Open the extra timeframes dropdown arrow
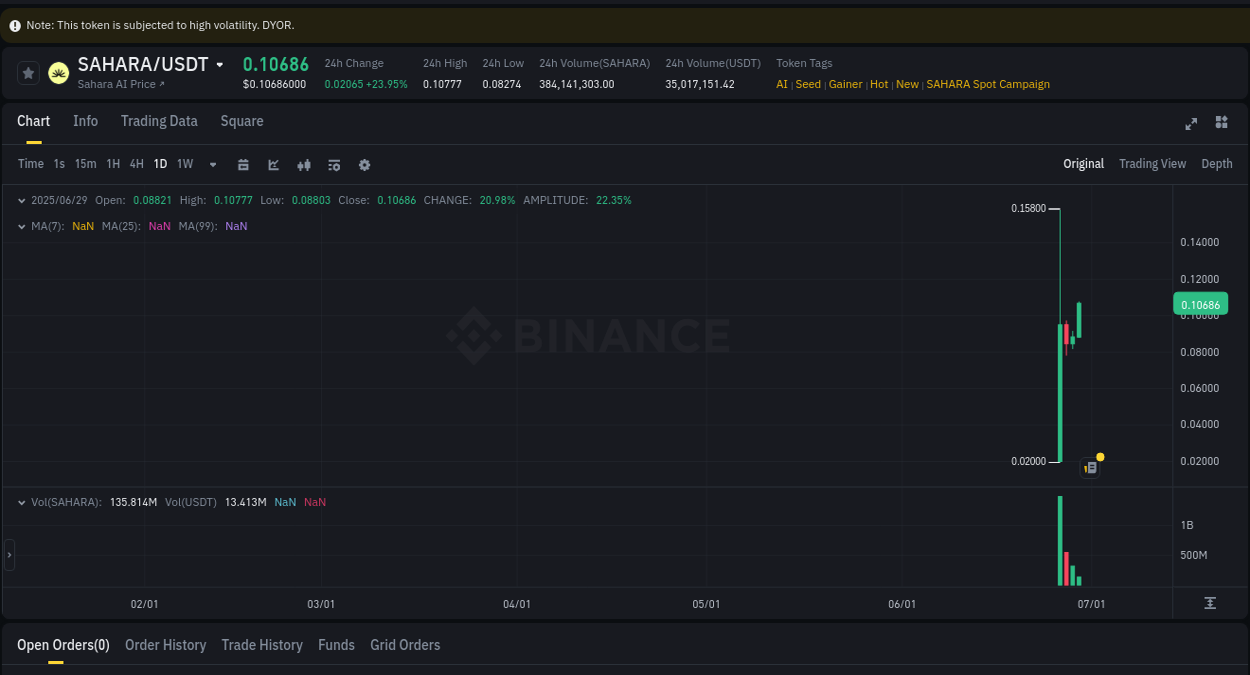This screenshot has width=1250, height=675. click(x=212, y=164)
